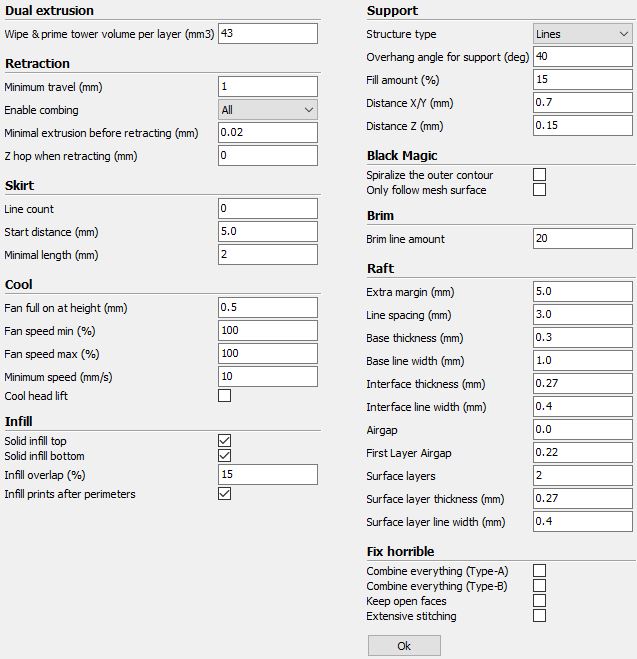Click the Overhang angle for support field
Viewport: 637px width, 659px height.
pos(582,57)
